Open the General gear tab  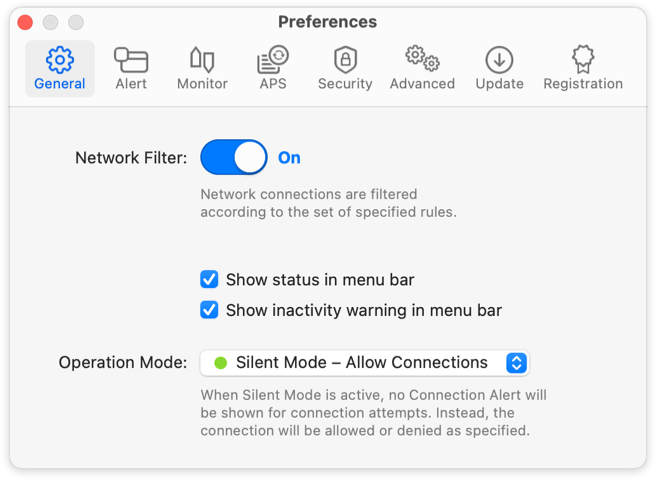tap(60, 69)
